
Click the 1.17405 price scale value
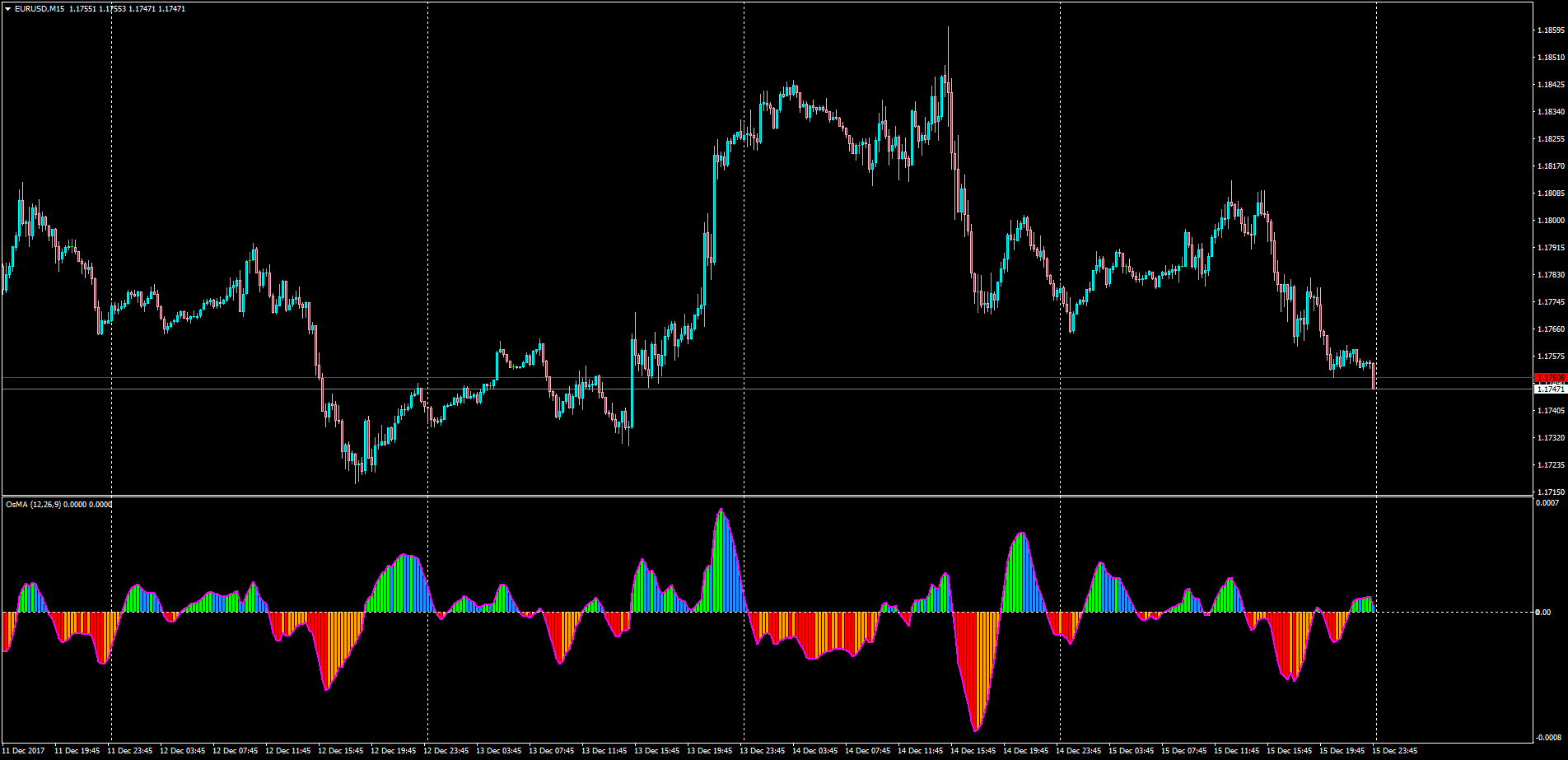(1550, 410)
